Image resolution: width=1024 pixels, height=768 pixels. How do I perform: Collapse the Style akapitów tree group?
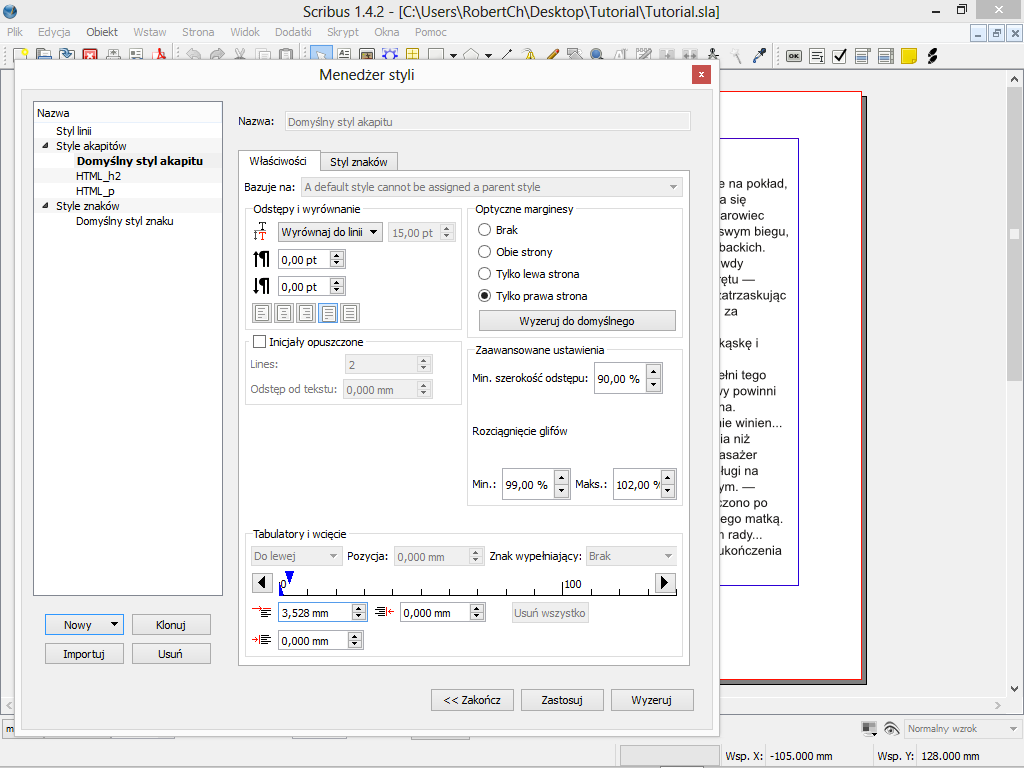point(45,146)
